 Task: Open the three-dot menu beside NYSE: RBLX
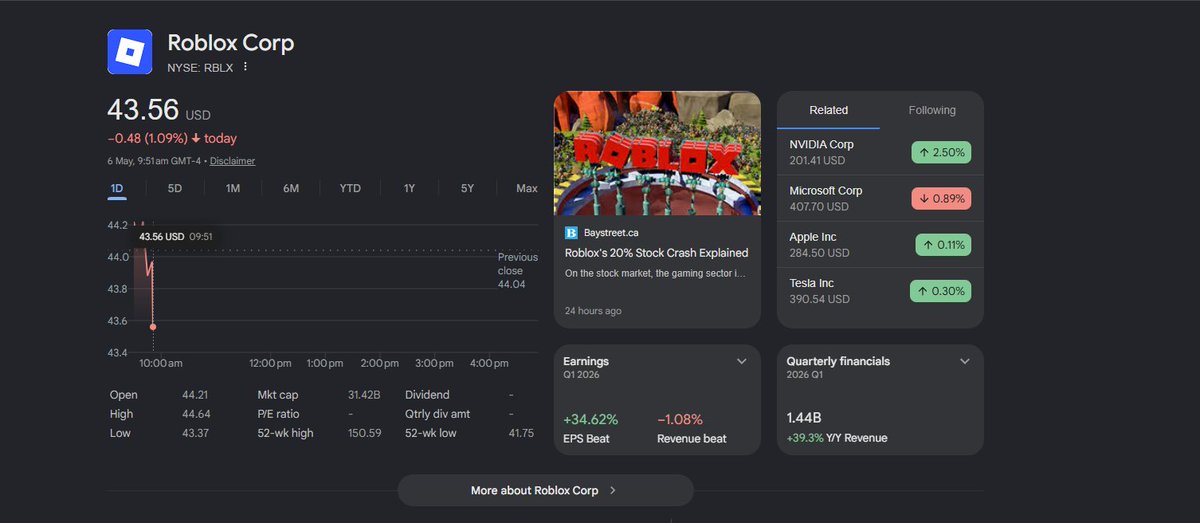245,67
